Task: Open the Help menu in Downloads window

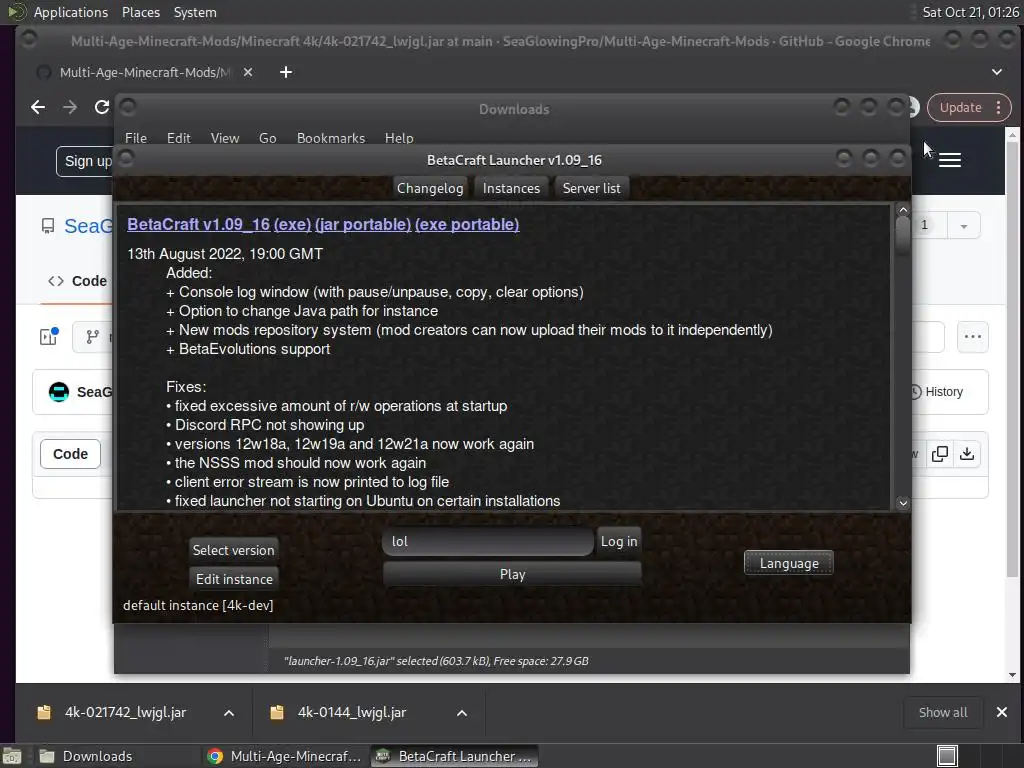Action: click(399, 138)
